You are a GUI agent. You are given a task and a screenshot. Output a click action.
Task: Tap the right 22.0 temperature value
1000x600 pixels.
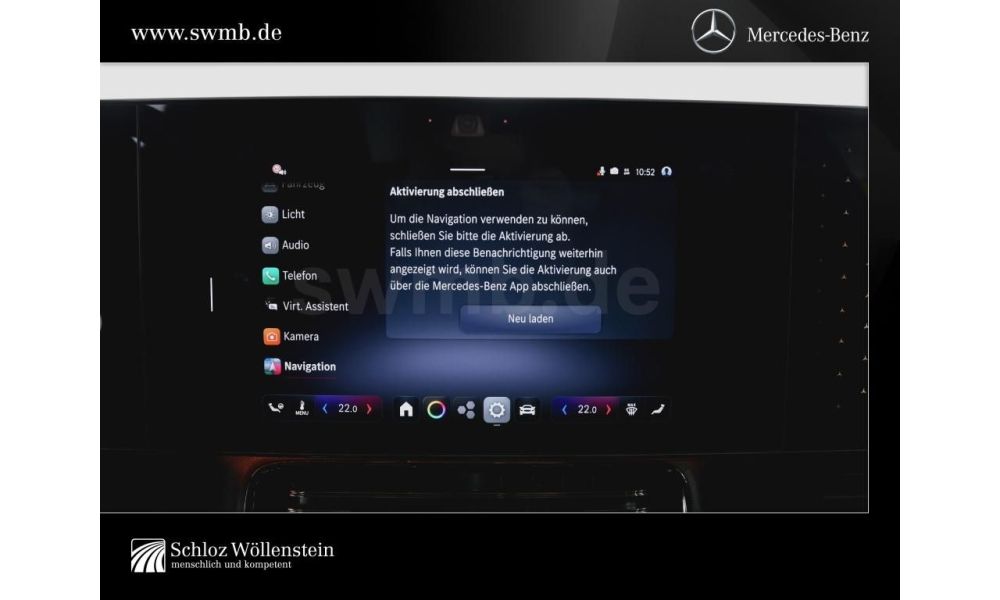click(587, 409)
